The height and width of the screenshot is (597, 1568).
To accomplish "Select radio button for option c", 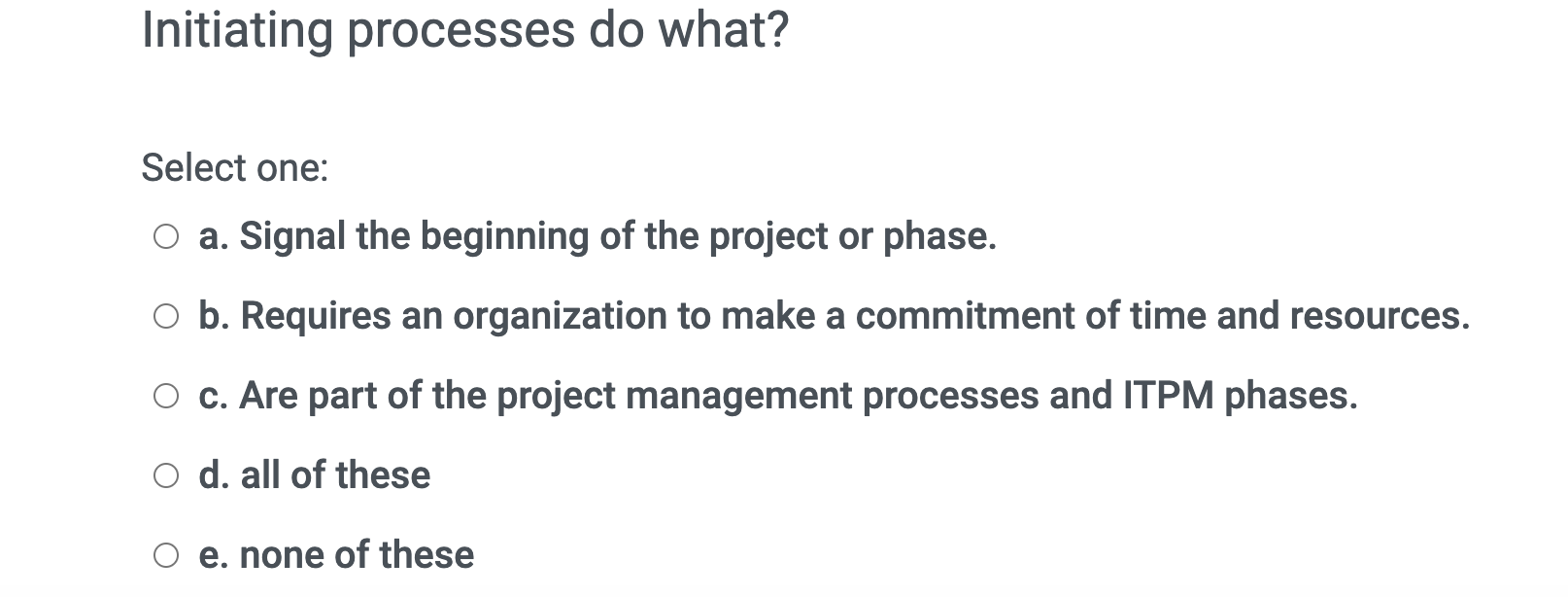I will point(167,394).
